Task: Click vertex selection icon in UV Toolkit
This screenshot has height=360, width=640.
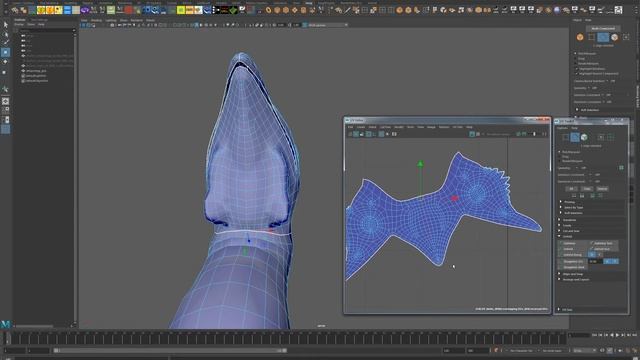Action: coord(565,138)
